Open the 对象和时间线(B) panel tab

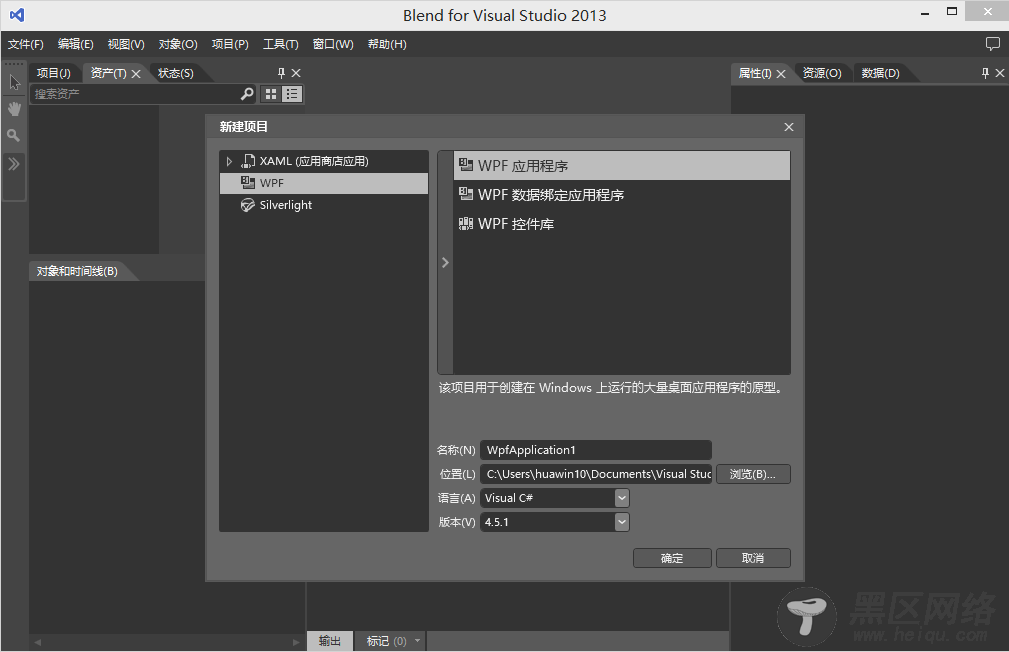pyautogui.click(x=77, y=272)
